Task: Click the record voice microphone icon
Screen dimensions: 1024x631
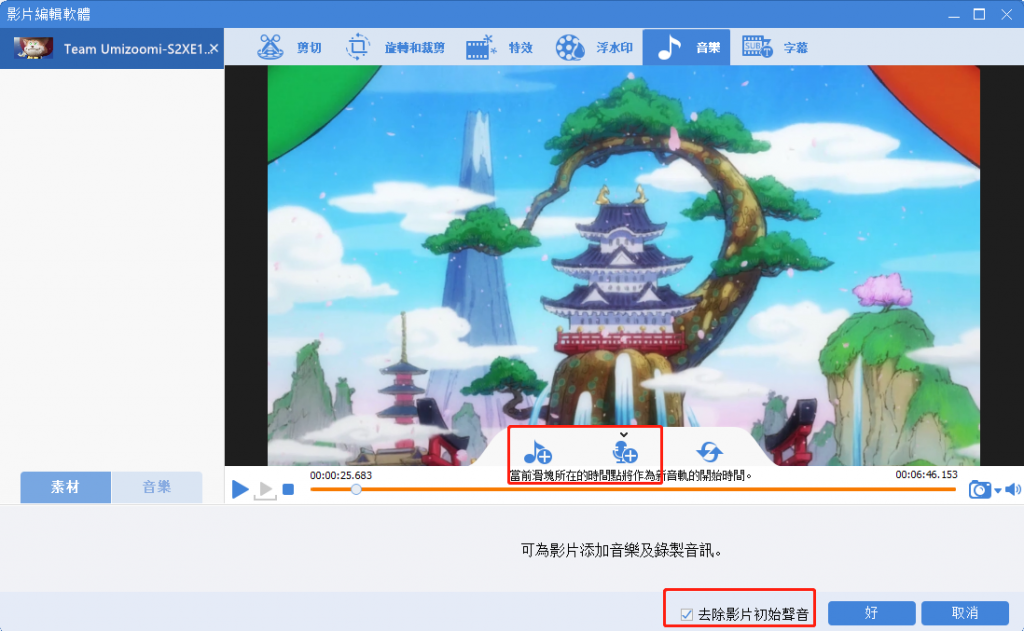Action: [x=624, y=451]
